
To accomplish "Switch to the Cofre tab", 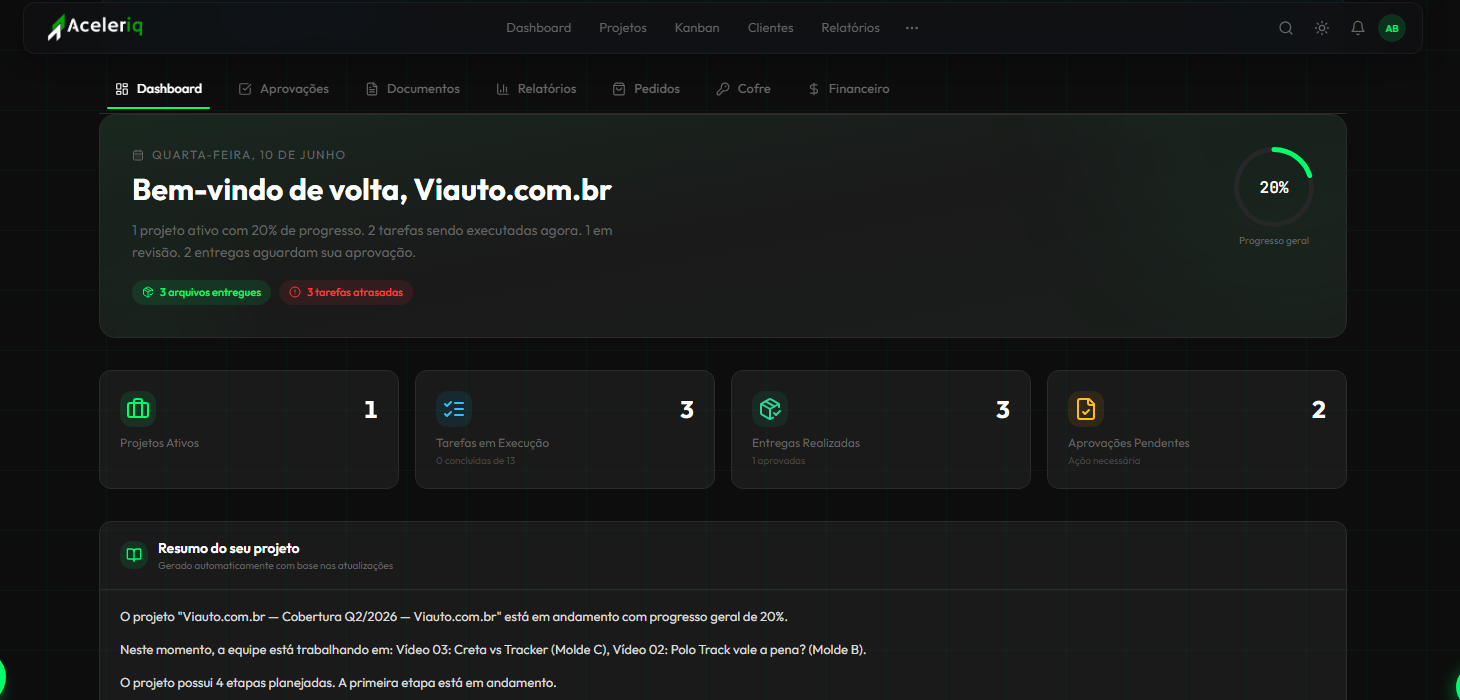I will (743, 89).
